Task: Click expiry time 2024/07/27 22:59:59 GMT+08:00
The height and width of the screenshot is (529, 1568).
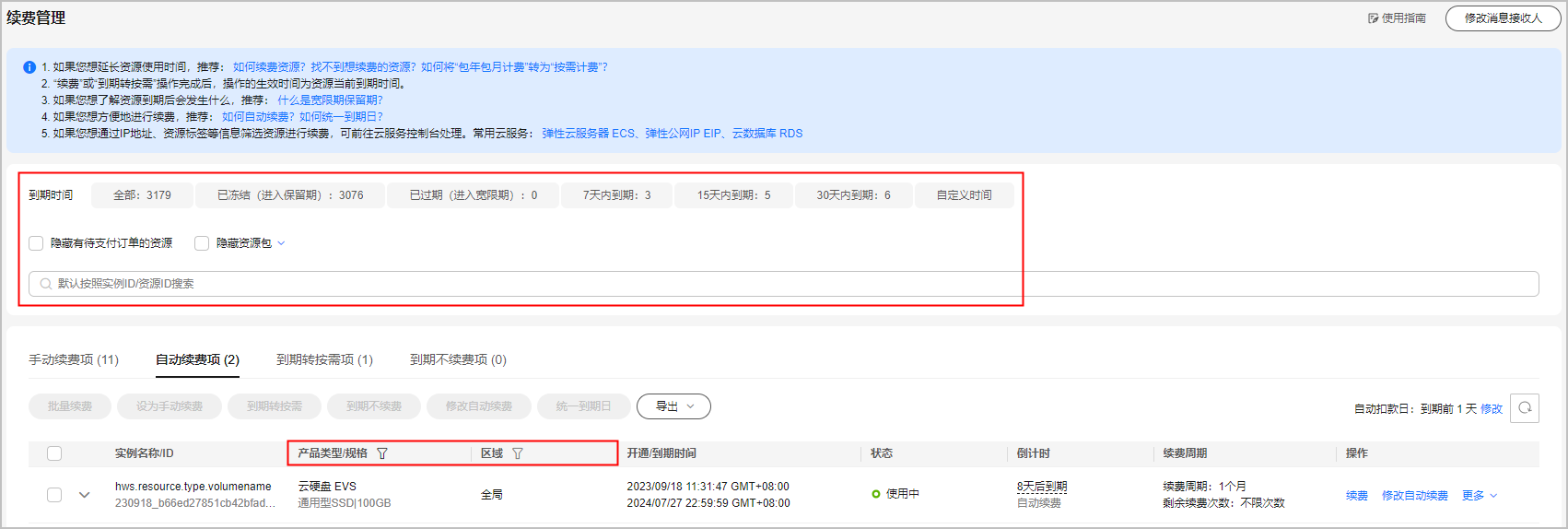Action: [708, 503]
